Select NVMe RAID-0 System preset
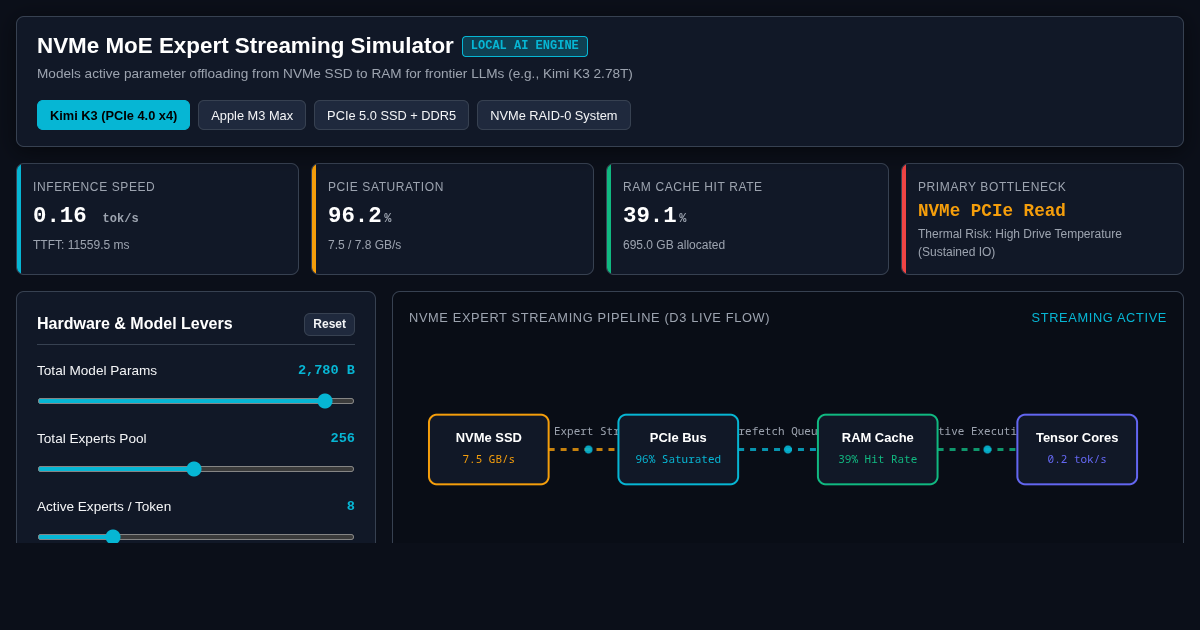 (554, 115)
